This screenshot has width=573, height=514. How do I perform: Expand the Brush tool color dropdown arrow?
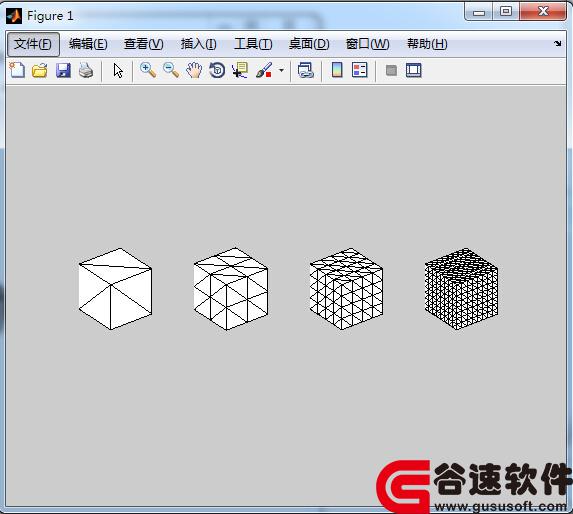click(281, 70)
